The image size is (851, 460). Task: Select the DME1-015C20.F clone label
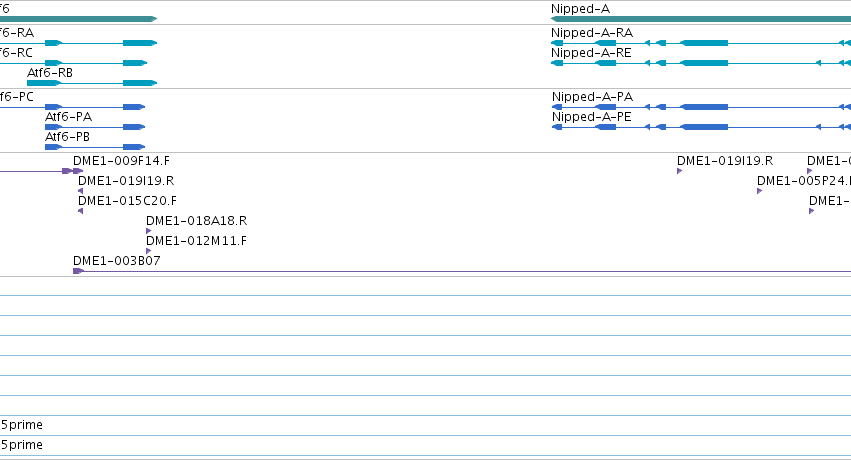point(128,201)
